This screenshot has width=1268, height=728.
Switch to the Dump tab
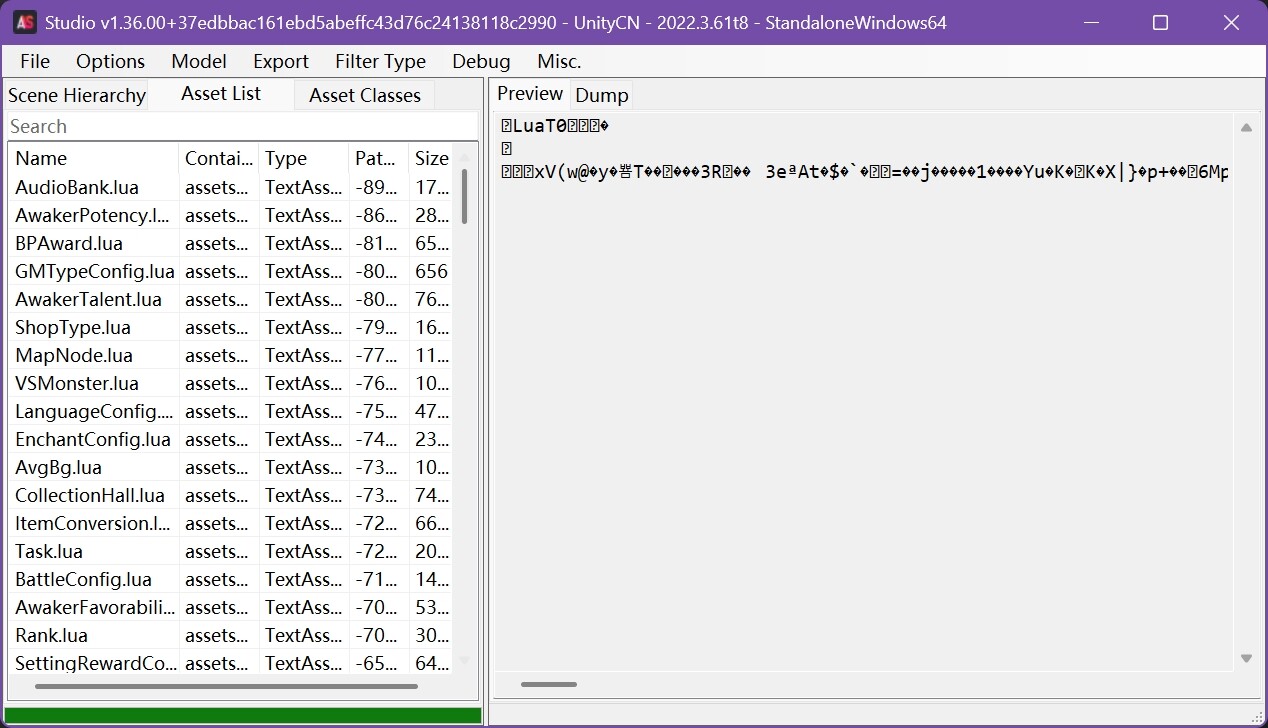pos(601,96)
